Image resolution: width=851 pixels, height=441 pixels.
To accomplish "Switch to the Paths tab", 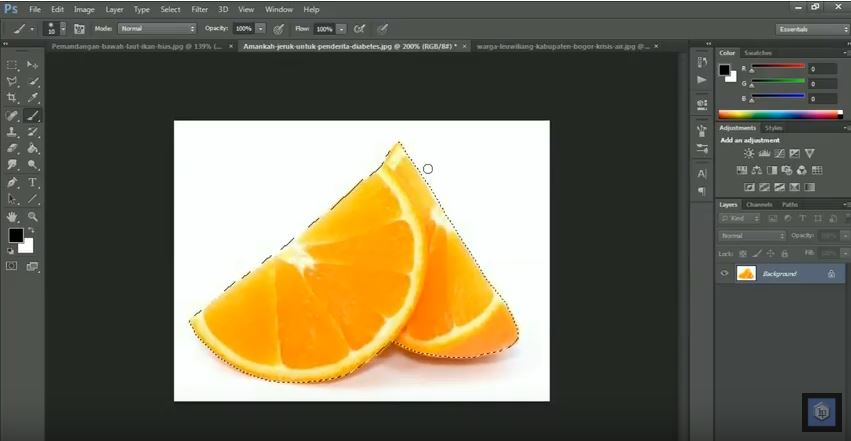I will click(x=790, y=204).
